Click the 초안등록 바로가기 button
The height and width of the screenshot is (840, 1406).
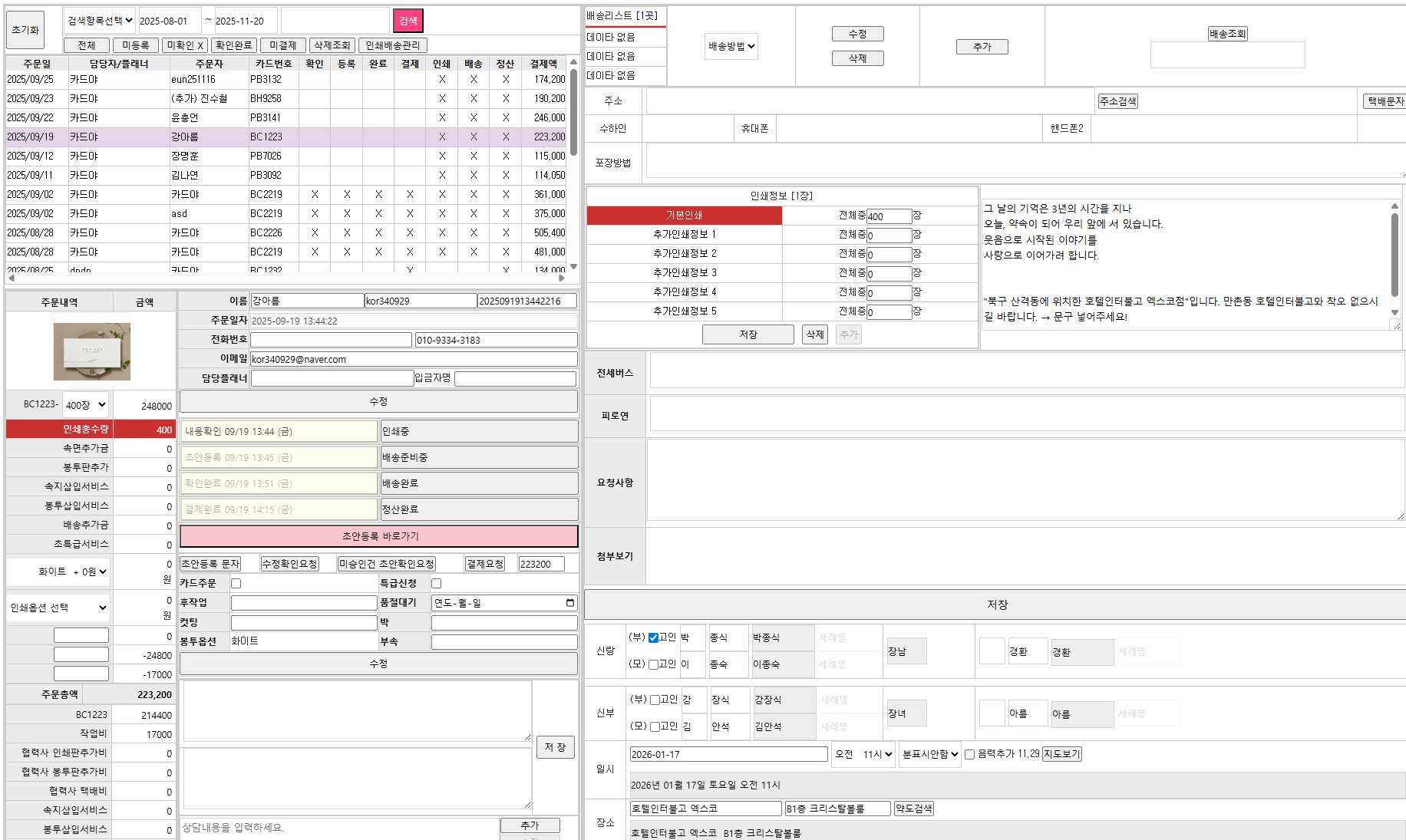(379, 536)
